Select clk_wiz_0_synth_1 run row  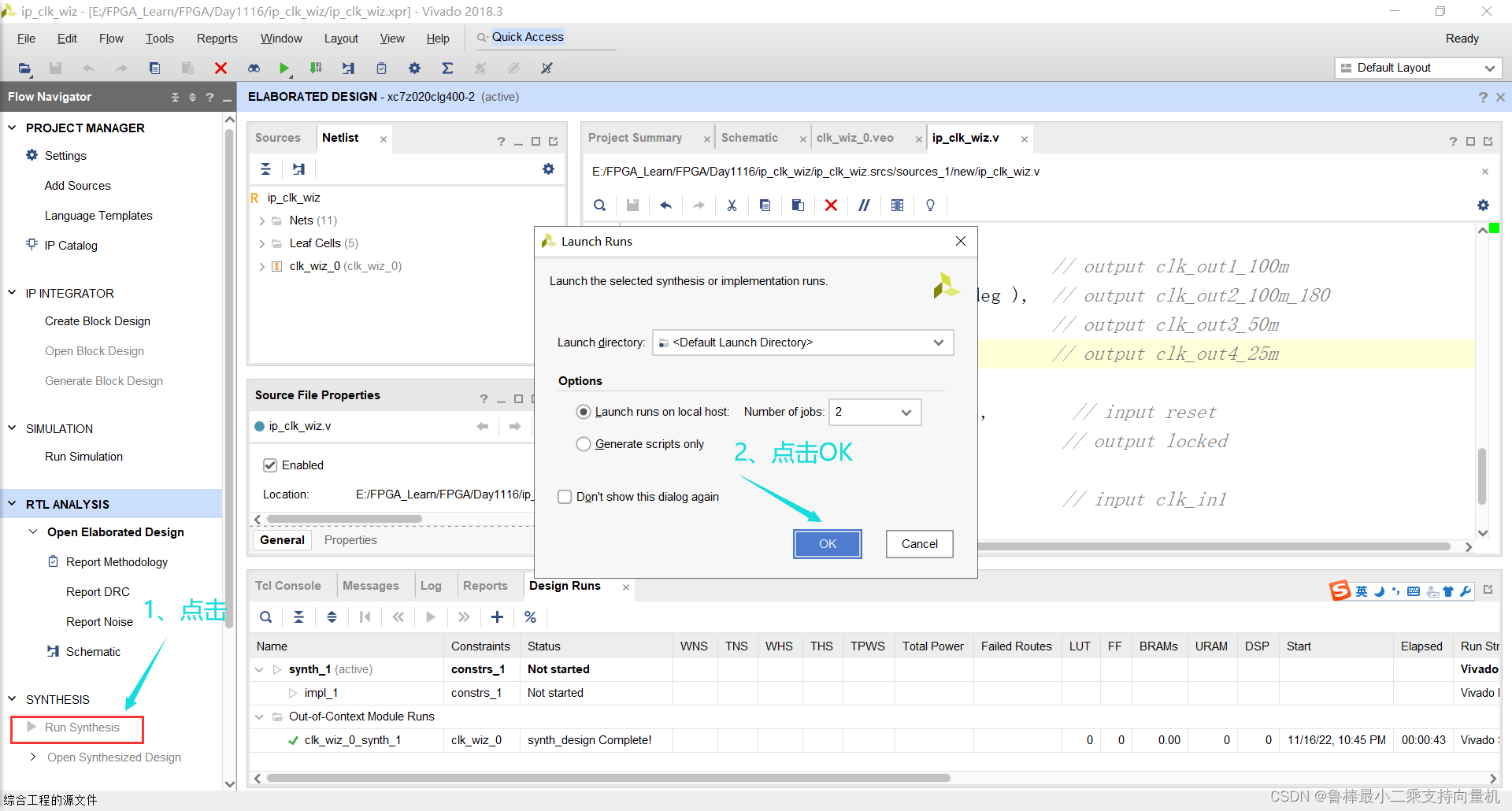[874, 740]
